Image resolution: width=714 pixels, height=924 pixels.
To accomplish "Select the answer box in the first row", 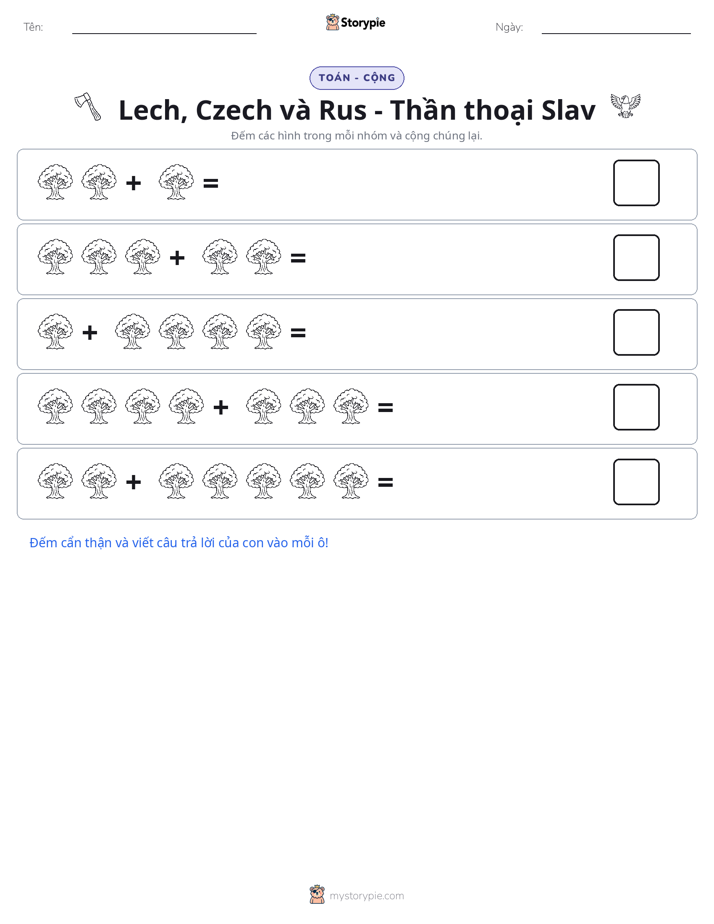I will pos(636,183).
